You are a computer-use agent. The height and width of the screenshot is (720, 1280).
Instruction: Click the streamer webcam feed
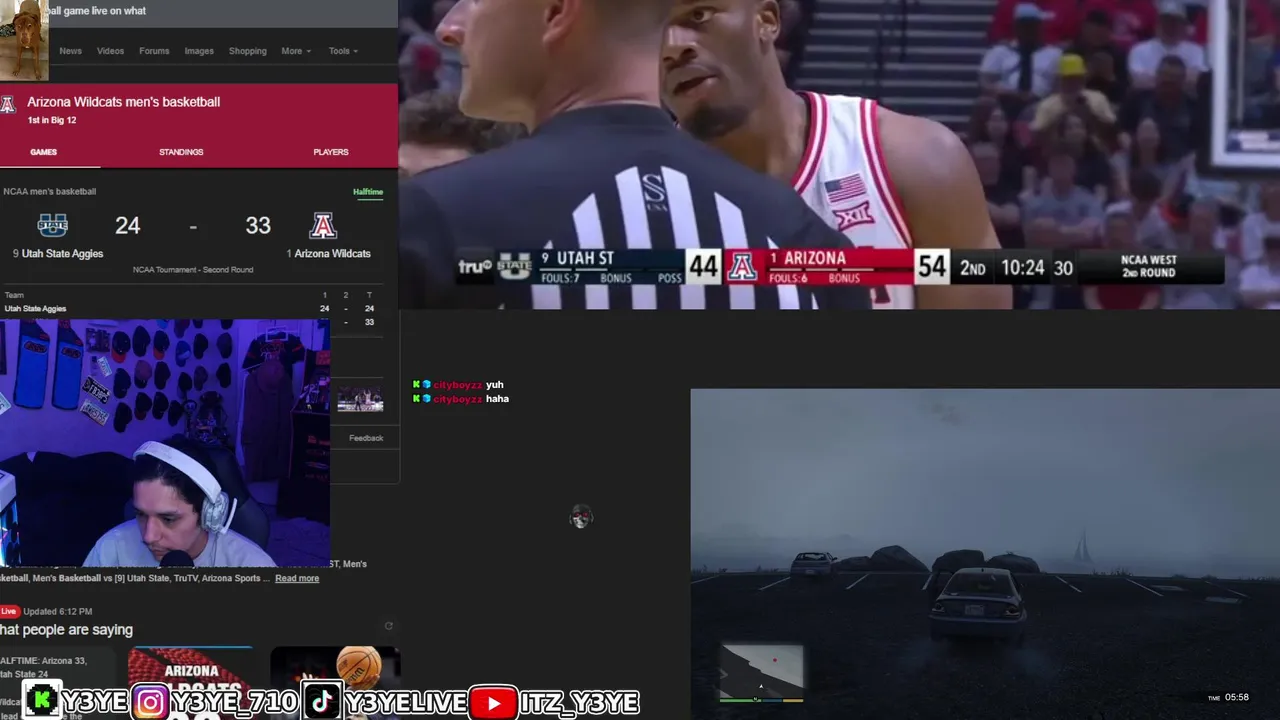(165, 444)
